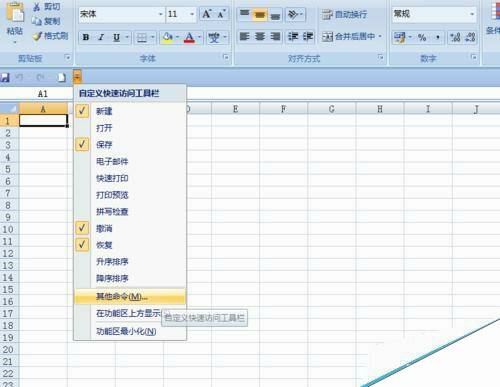500x387 pixels.
Task: Toggle Bold formatting button
Action: tap(86, 37)
